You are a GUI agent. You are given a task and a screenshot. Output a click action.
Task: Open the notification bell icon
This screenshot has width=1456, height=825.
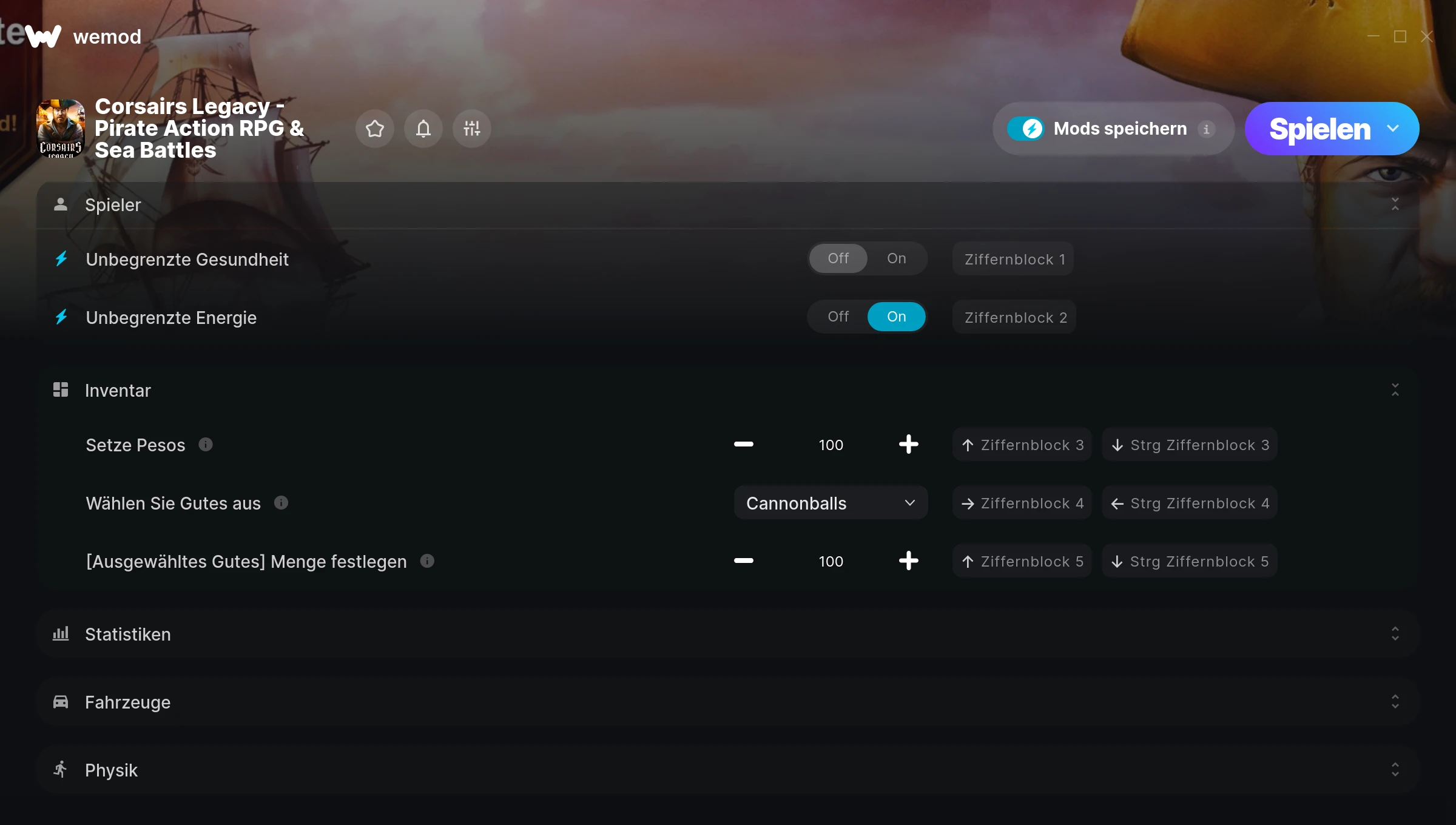[423, 129]
